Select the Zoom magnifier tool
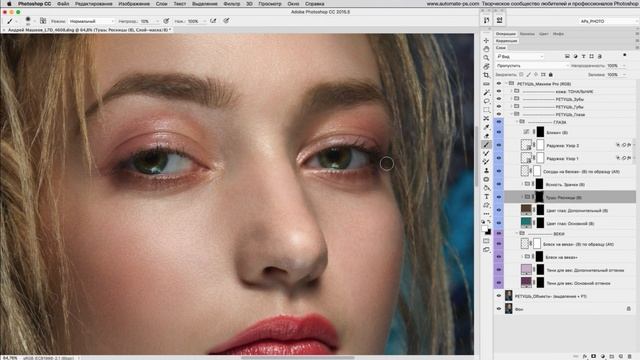The height and width of the screenshot is (360, 640). (486, 58)
